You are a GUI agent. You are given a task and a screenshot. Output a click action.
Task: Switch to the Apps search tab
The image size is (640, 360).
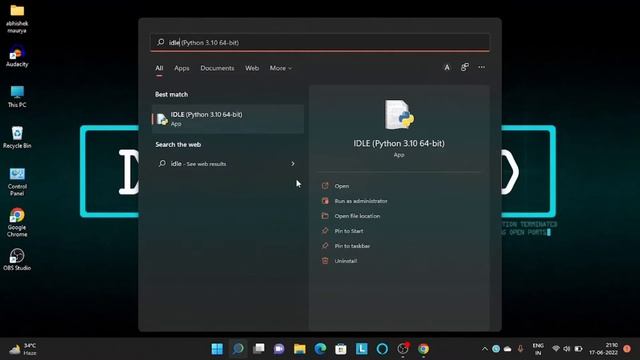[x=182, y=68]
